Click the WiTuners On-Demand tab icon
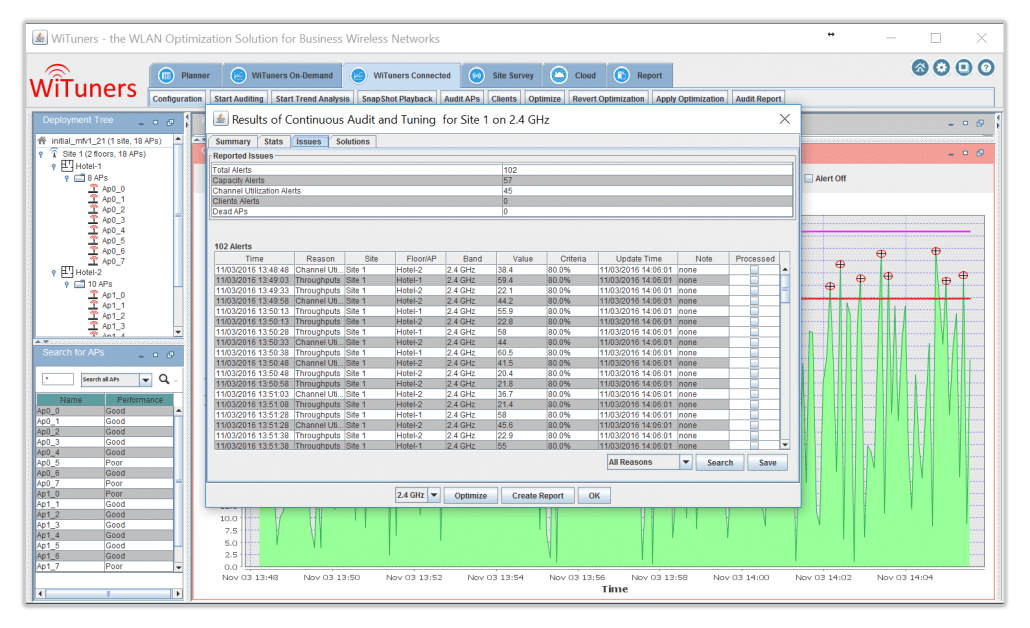Screen dimensions: 1030x628 (238, 75)
